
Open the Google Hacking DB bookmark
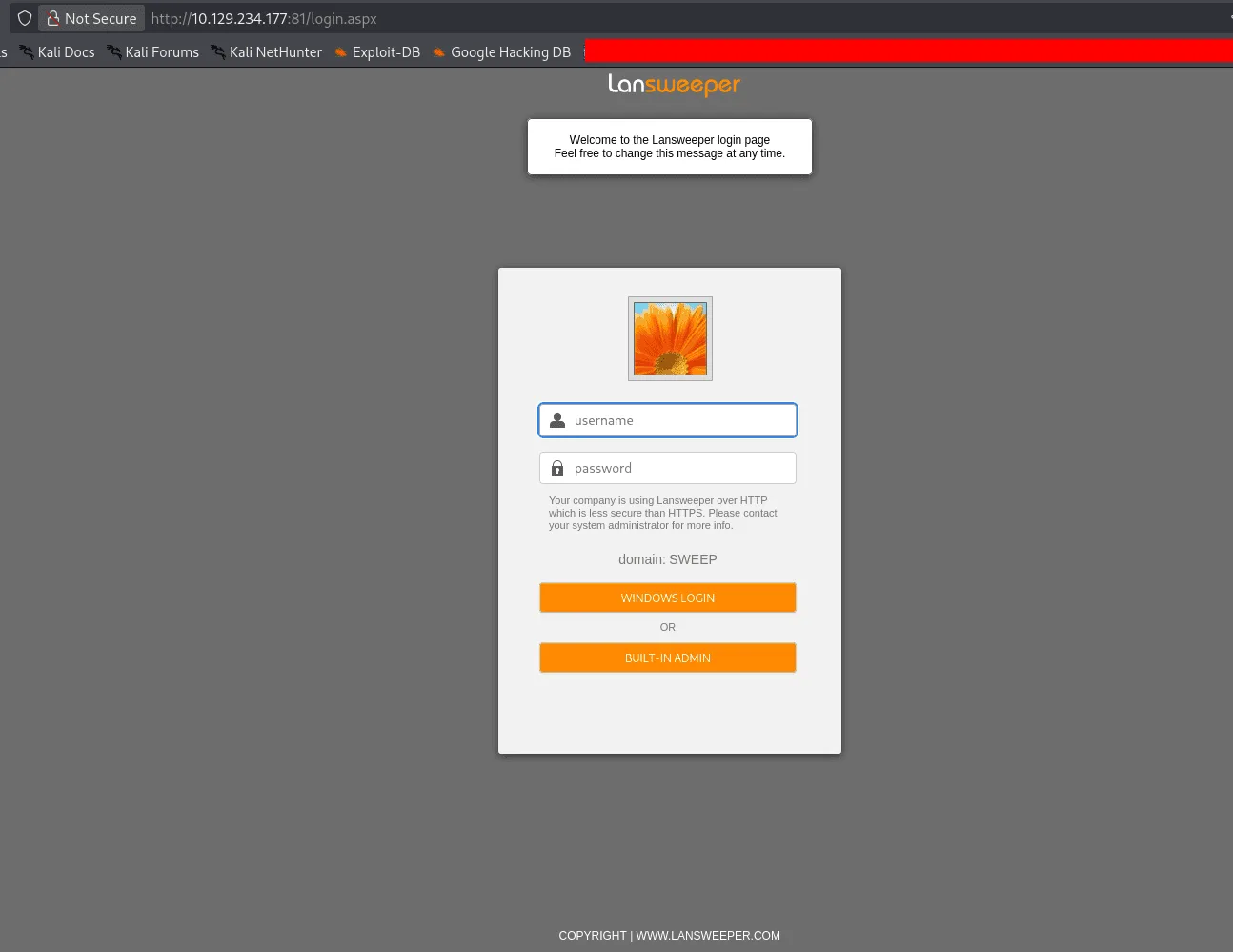(501, 52)
